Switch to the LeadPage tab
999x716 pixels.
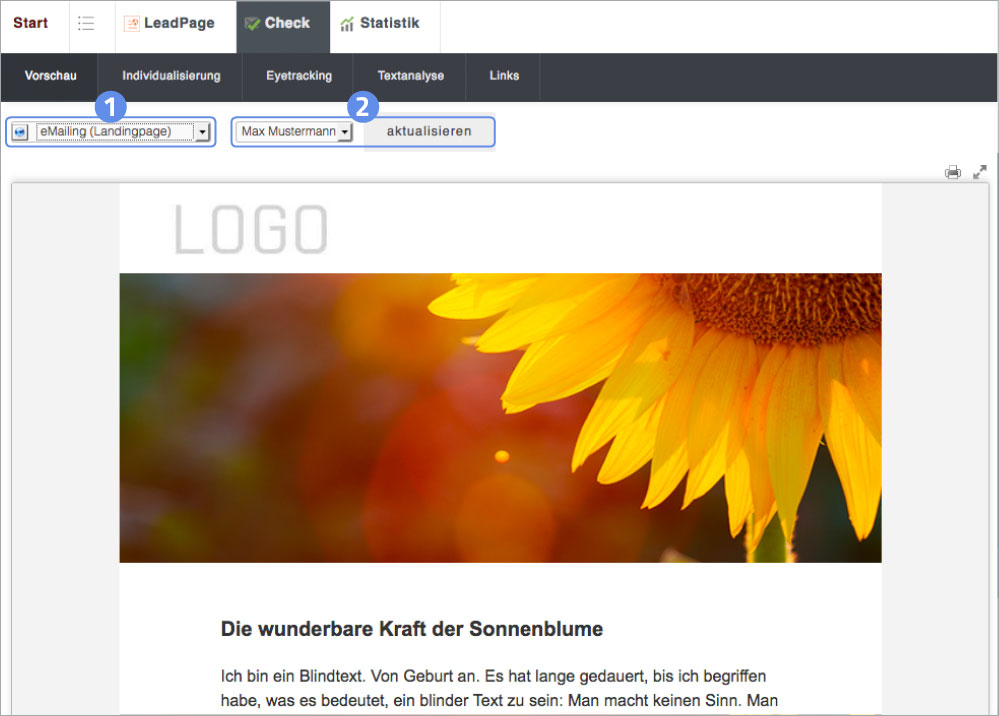168,24
